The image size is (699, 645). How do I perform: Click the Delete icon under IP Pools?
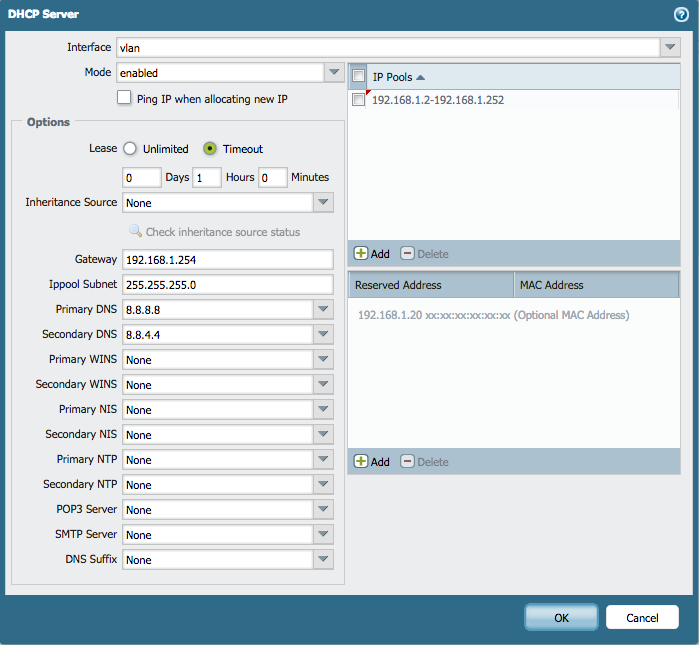[407, 254]
